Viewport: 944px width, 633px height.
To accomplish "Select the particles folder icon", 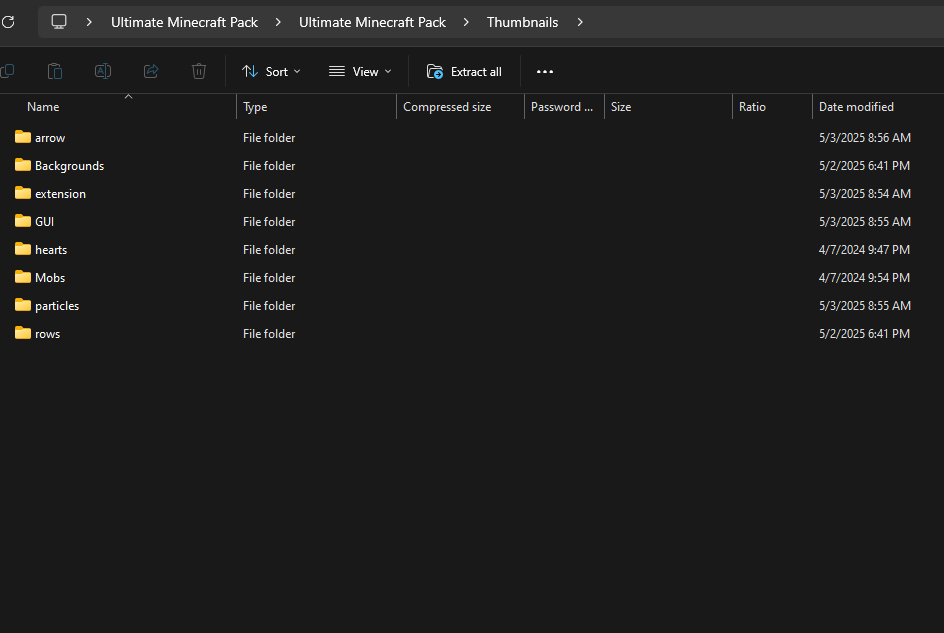I will click(23, 305).
